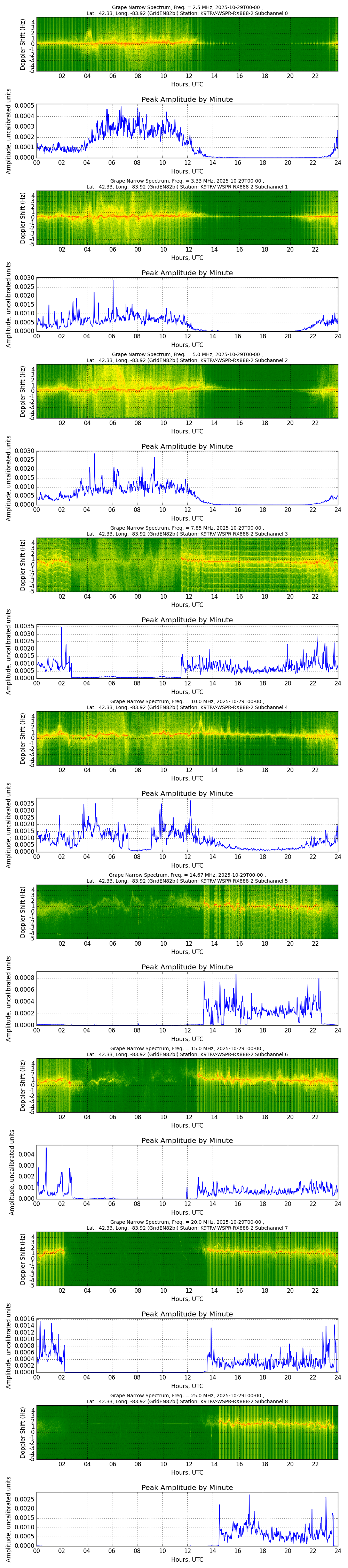The image size is (348, 1568).
Task: Select the 15.0 MHz Doppler spectrogram plot
Action: pos(187,1085)
